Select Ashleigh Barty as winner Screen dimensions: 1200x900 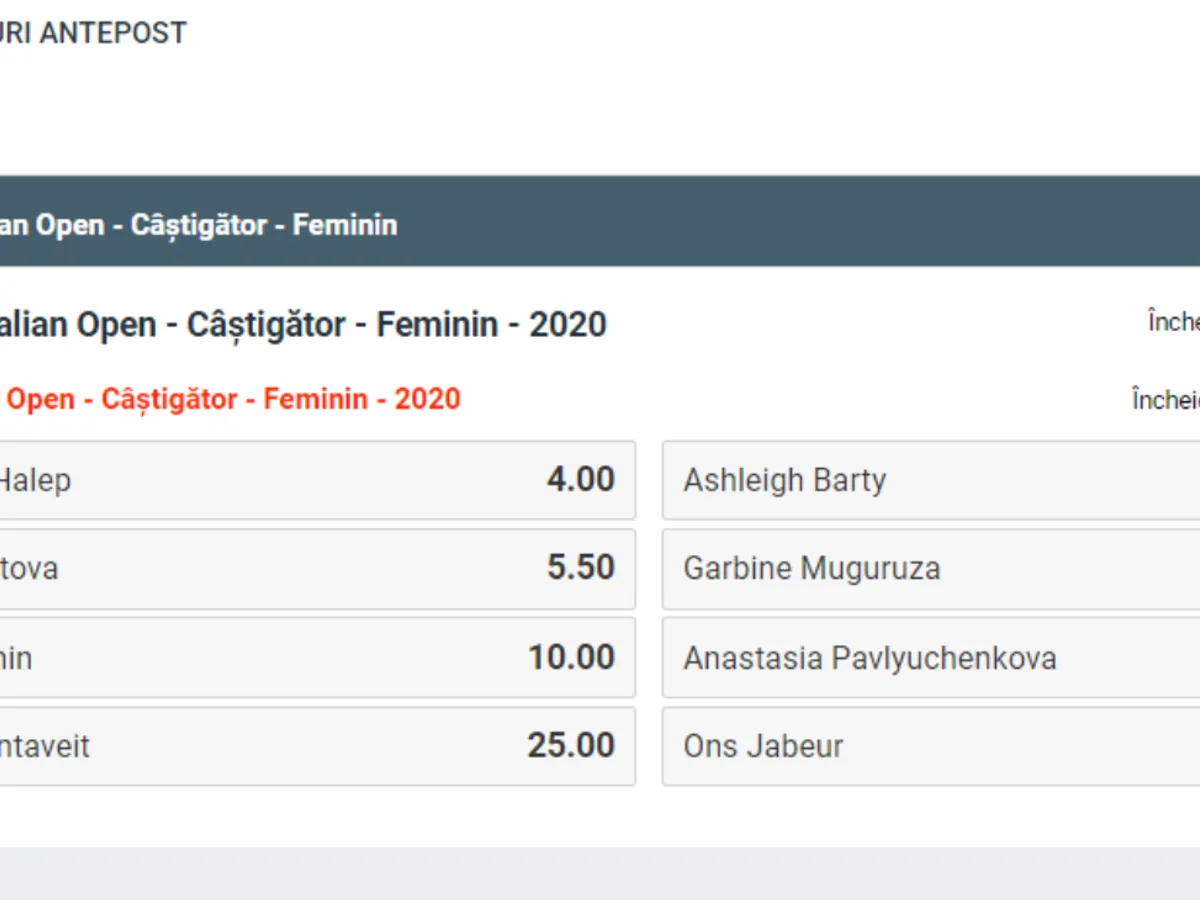785,481
